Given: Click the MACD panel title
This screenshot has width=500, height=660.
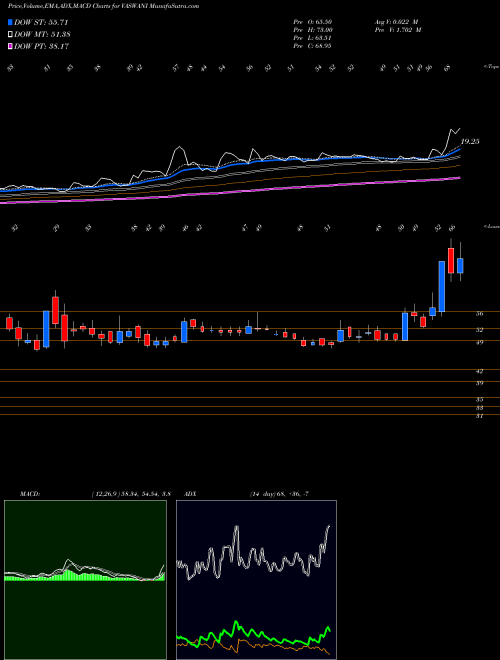Looking at the screenshot, I should tap(29, 494).
